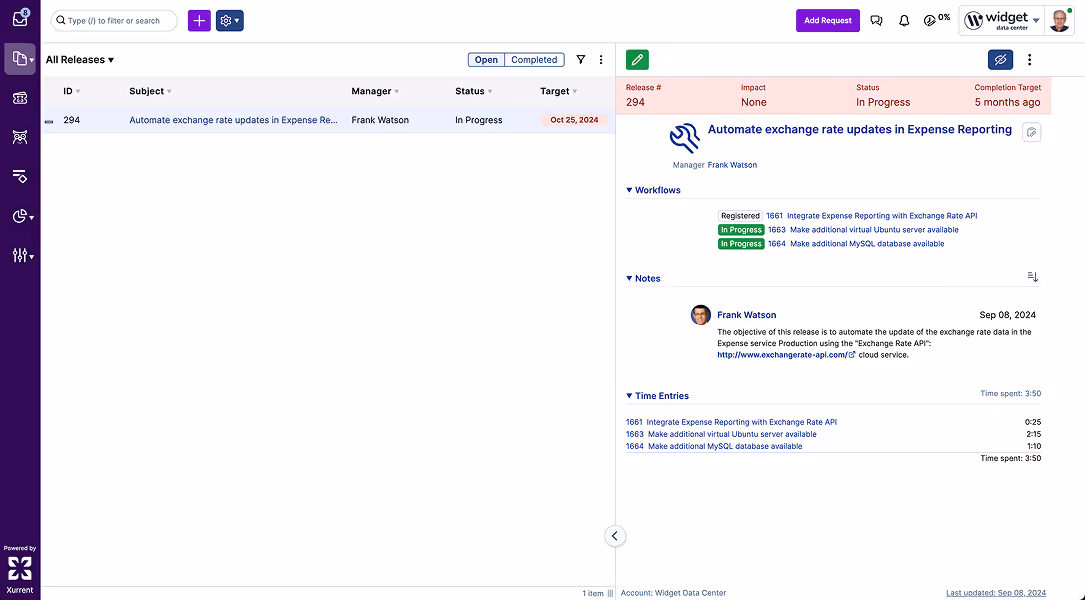
Task: Open the Records section from the sidebar
Action: (21, 97)
